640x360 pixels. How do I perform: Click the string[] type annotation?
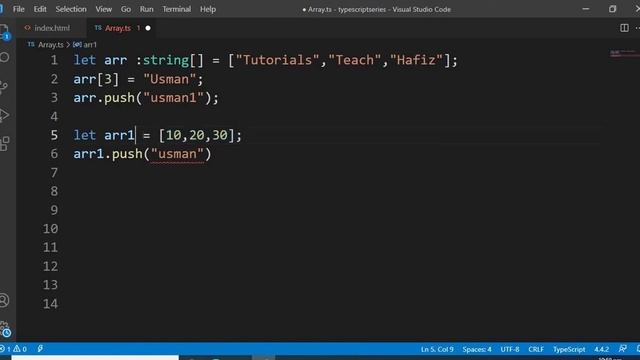pyautogui.click(x=173, y=60)
